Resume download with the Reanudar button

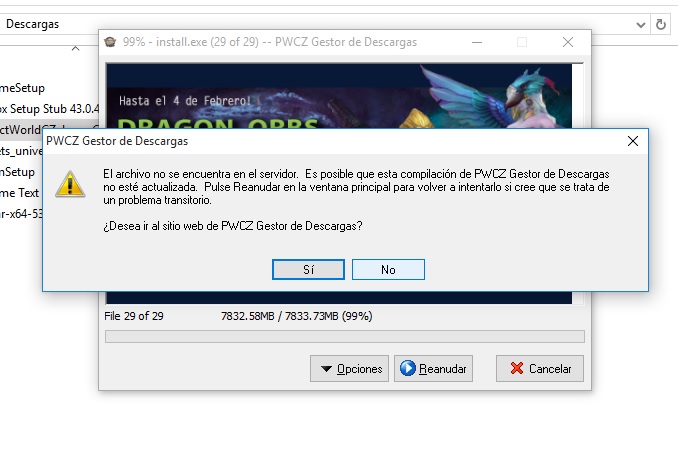(433, 369)
